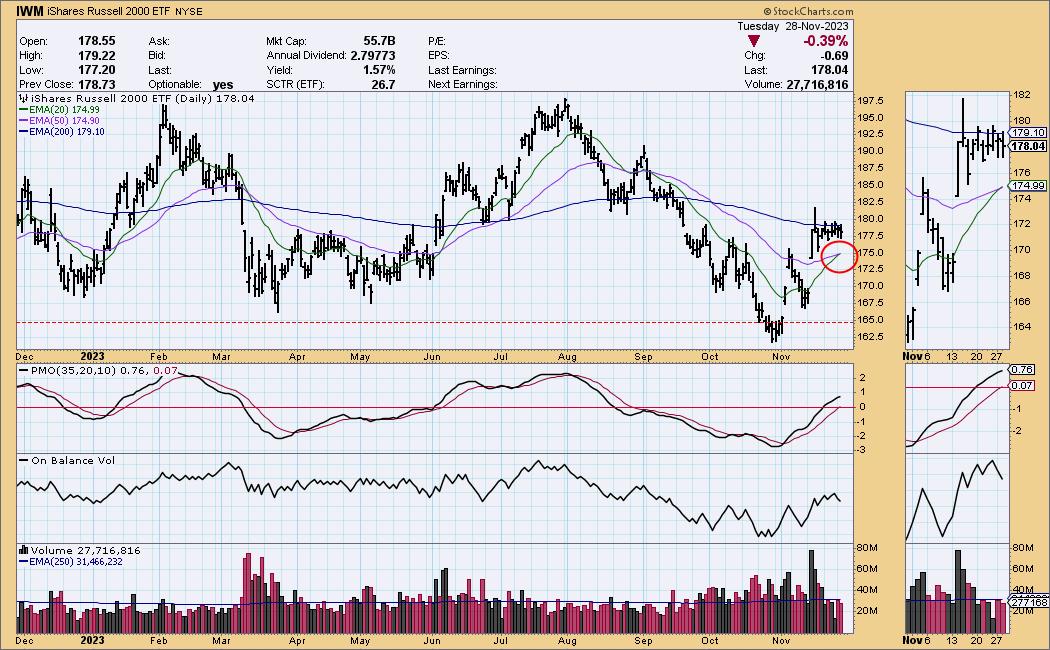Click the Yield value '1.57%'

click(x=380, y=70)
